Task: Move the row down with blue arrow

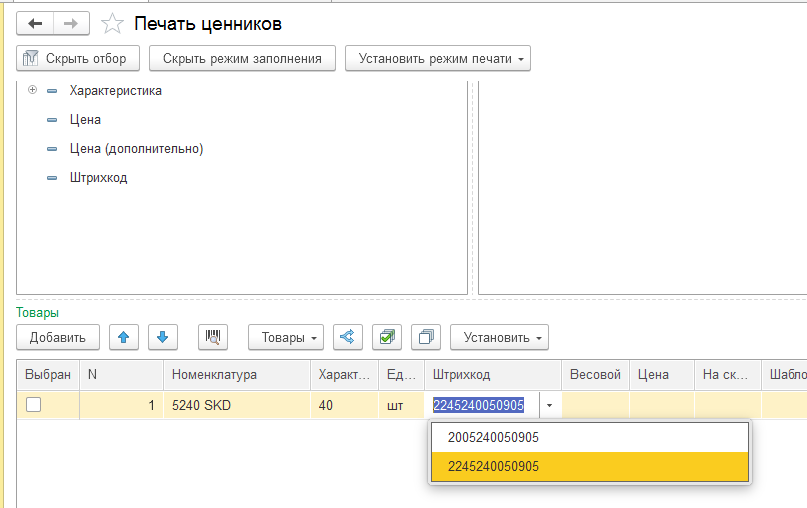Action: [163, 337]
